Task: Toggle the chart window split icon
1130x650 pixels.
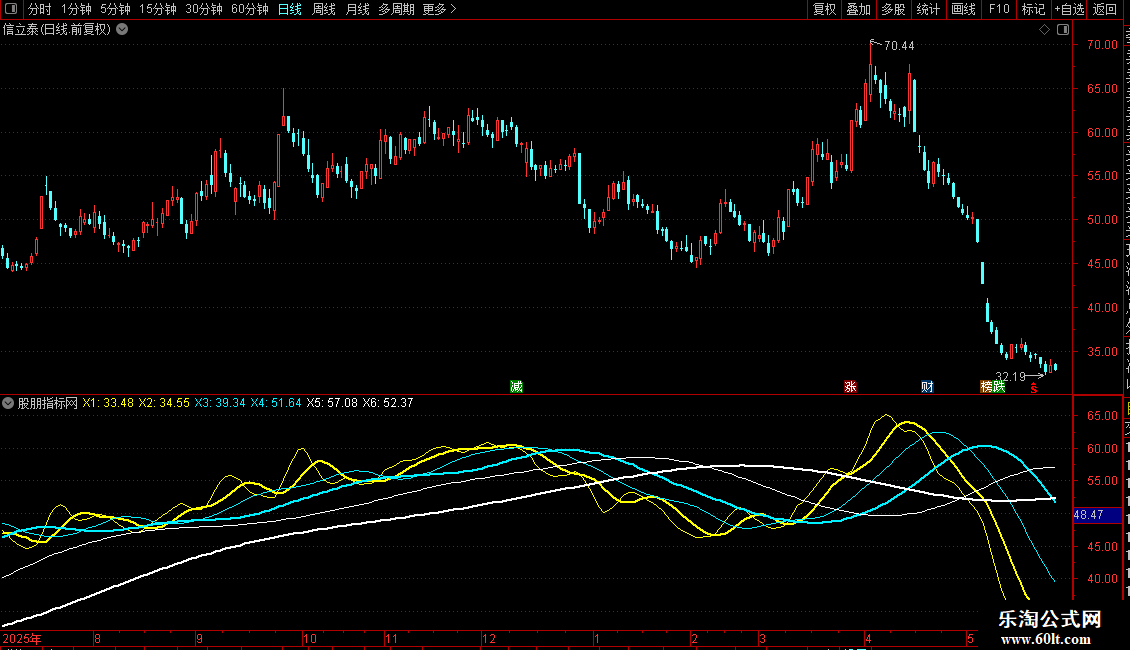Action: coord(1063,30)
